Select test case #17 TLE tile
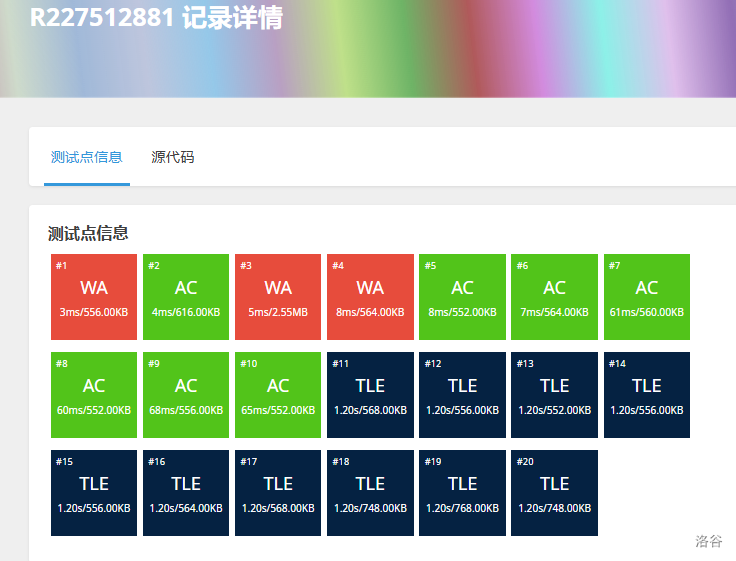The image size is (736, 561). click(278, 493)
